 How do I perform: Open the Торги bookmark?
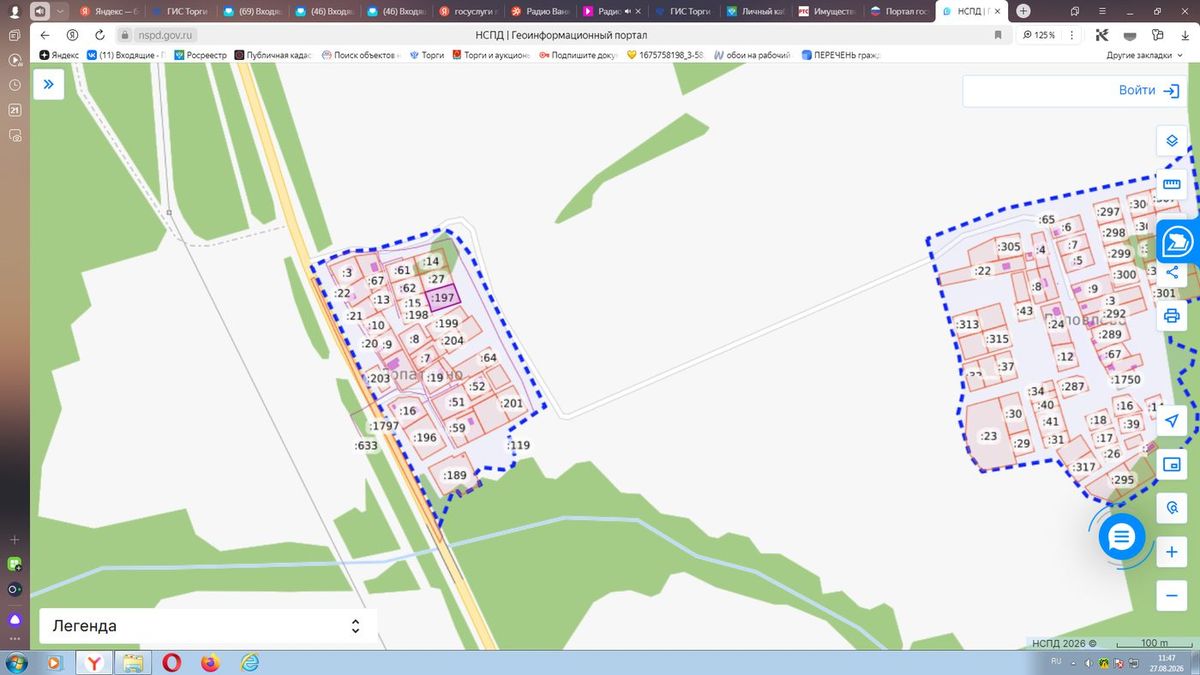click(427, 55)
